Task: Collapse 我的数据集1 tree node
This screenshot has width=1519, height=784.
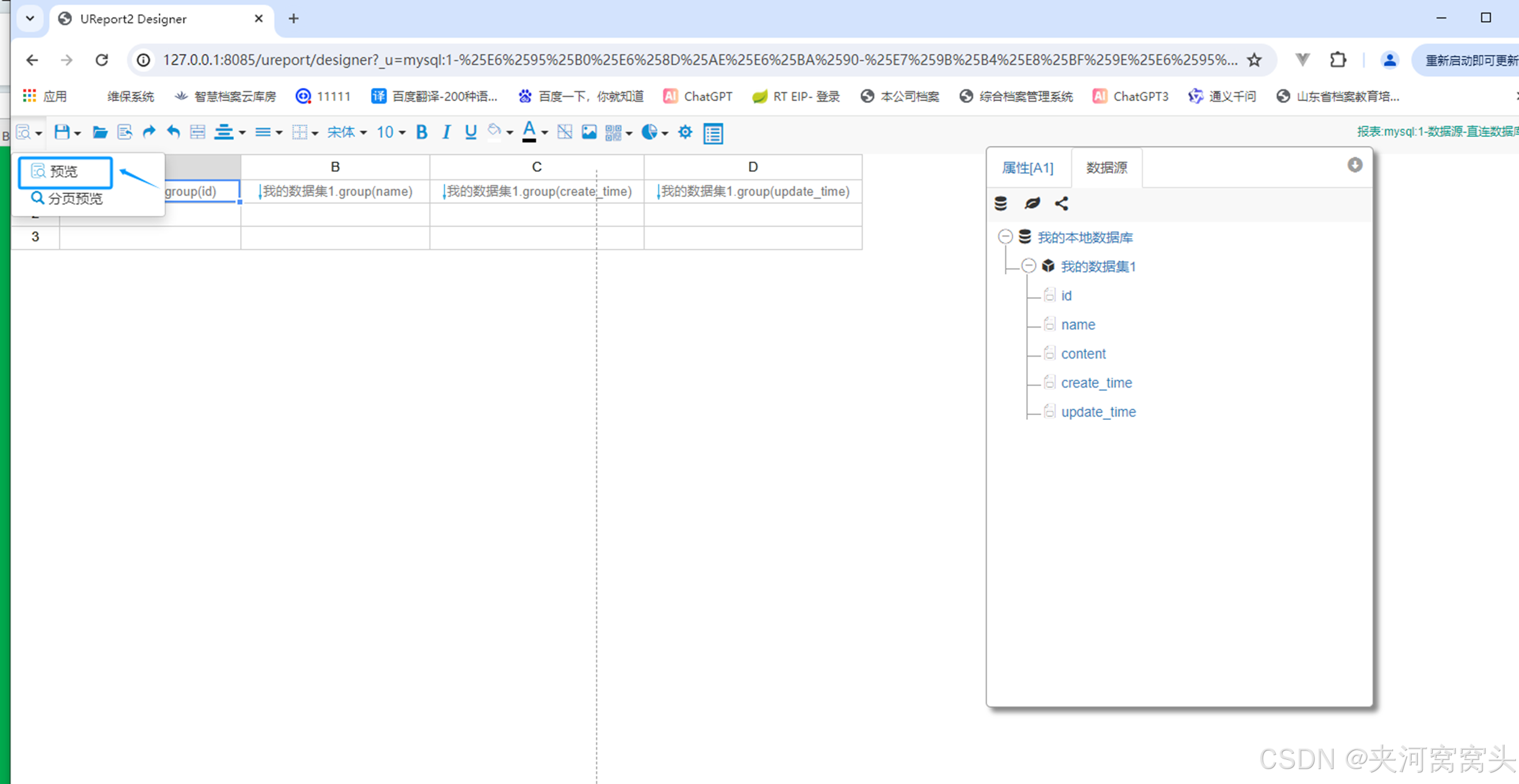Action: click(x=1029, y=266)
